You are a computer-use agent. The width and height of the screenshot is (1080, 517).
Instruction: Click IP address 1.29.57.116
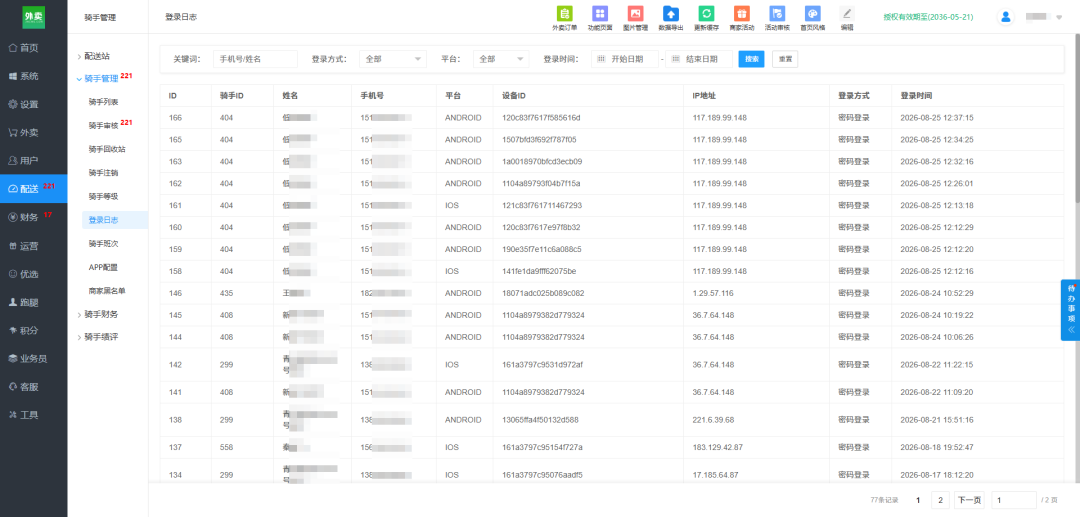(x=713, y=293)
